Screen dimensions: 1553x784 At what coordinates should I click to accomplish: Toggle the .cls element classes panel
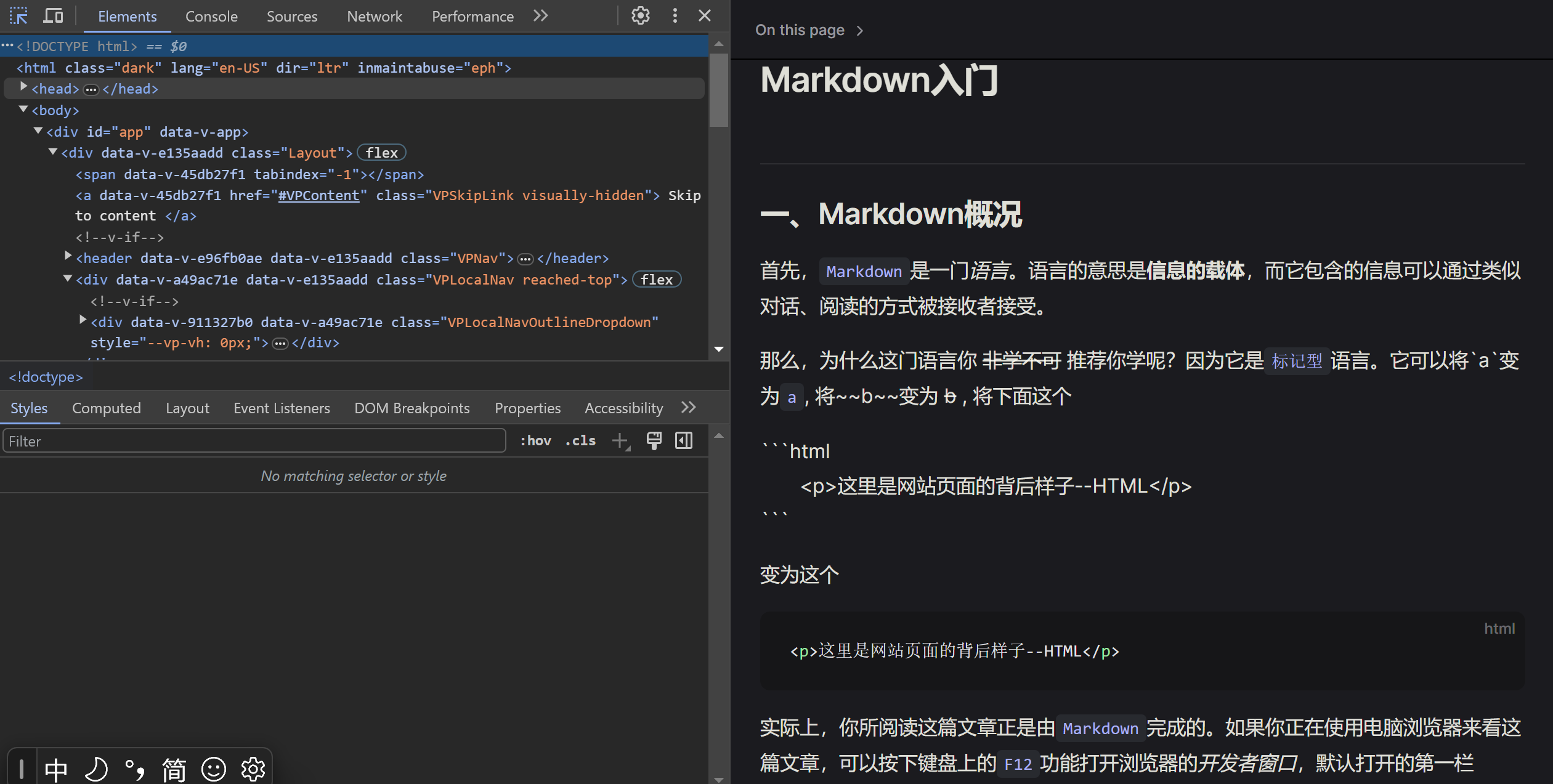[580, 441]
